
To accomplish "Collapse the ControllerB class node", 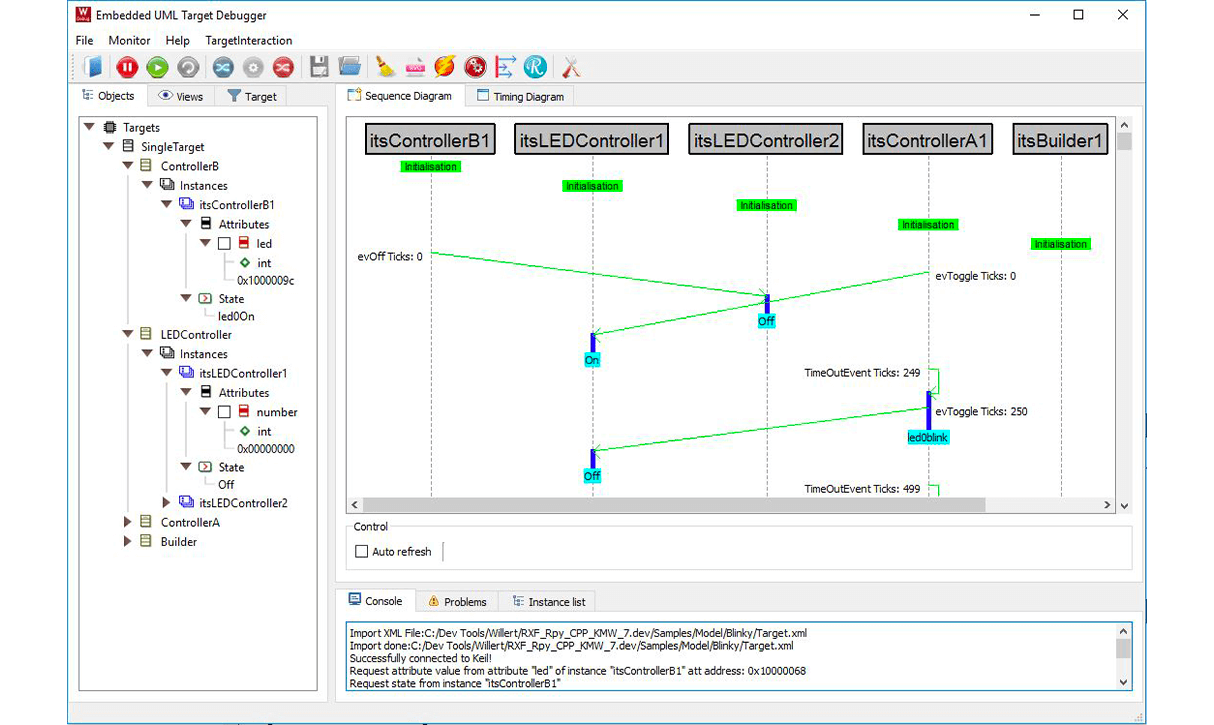I will pos(128,166).
